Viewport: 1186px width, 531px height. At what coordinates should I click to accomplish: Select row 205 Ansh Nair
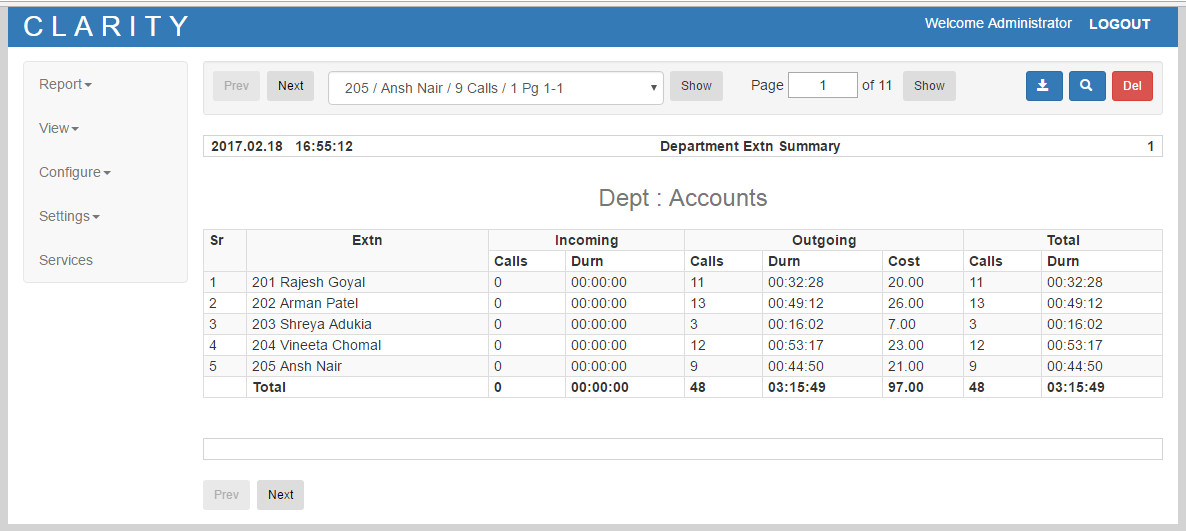coord(682,366)
